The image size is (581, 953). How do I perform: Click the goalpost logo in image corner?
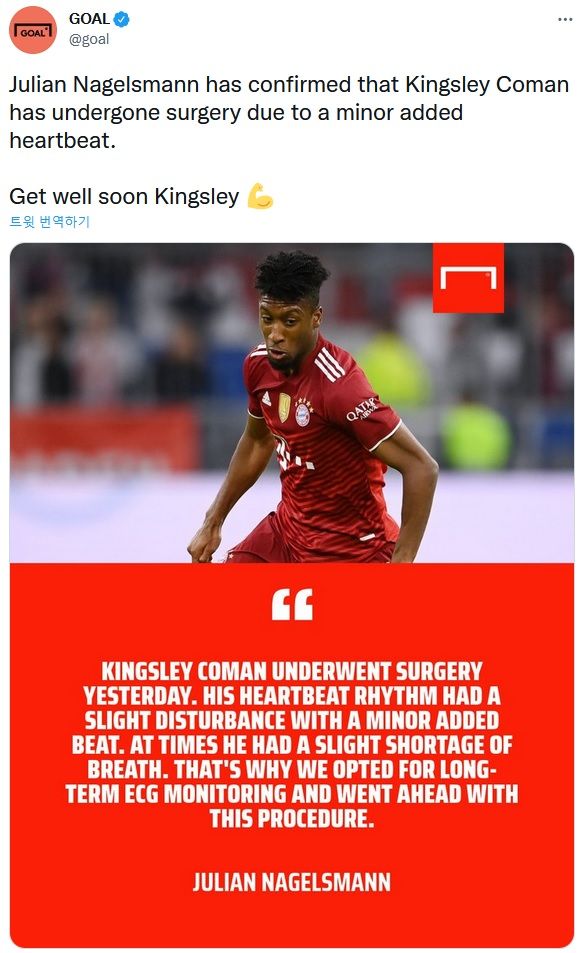(468, 278)
